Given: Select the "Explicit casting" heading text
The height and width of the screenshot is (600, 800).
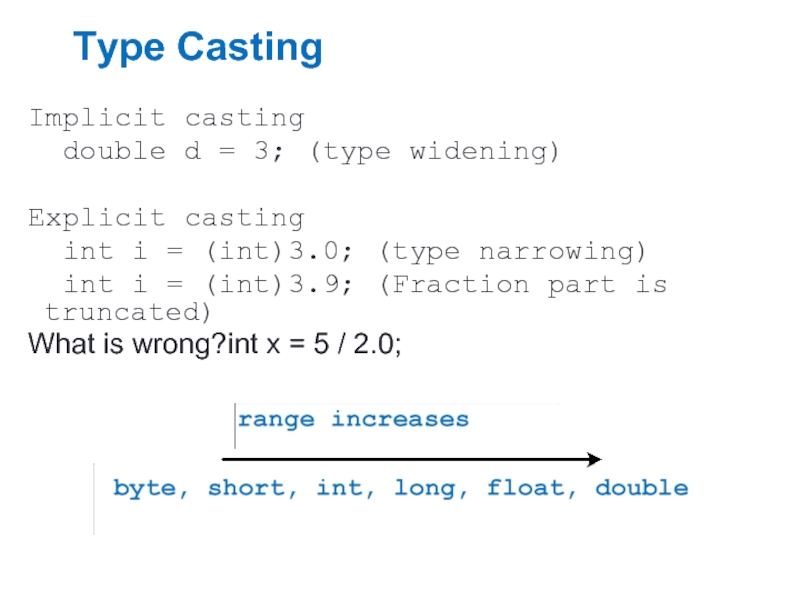Looking at the screenshot, I should (x=166, y=218).
